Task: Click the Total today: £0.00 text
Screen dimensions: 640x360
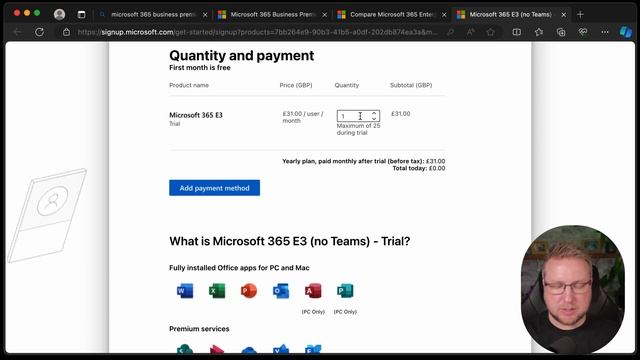Action: coord(419,168)
